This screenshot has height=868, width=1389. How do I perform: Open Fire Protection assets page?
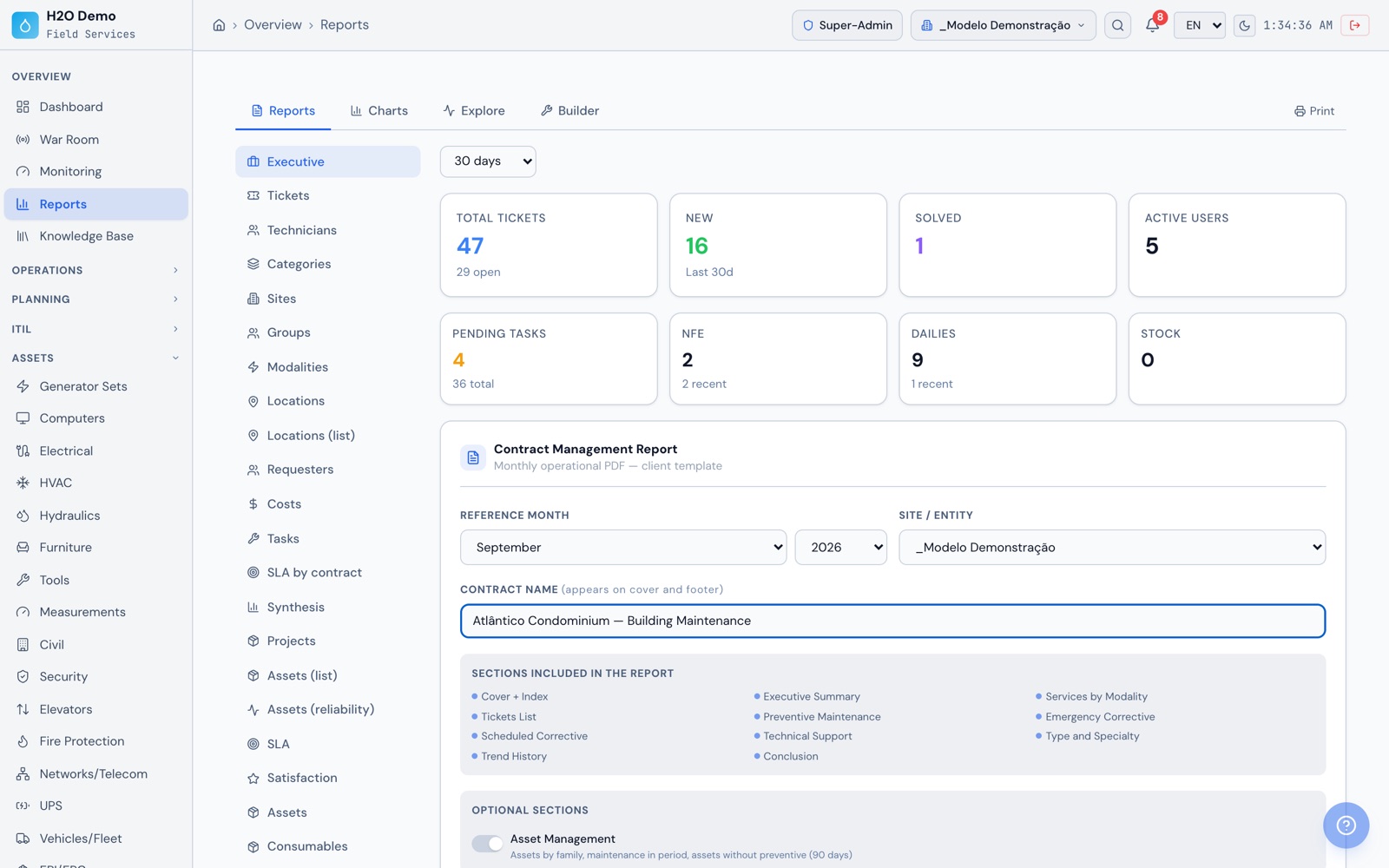pyautogui.click(x=95, y=741)
